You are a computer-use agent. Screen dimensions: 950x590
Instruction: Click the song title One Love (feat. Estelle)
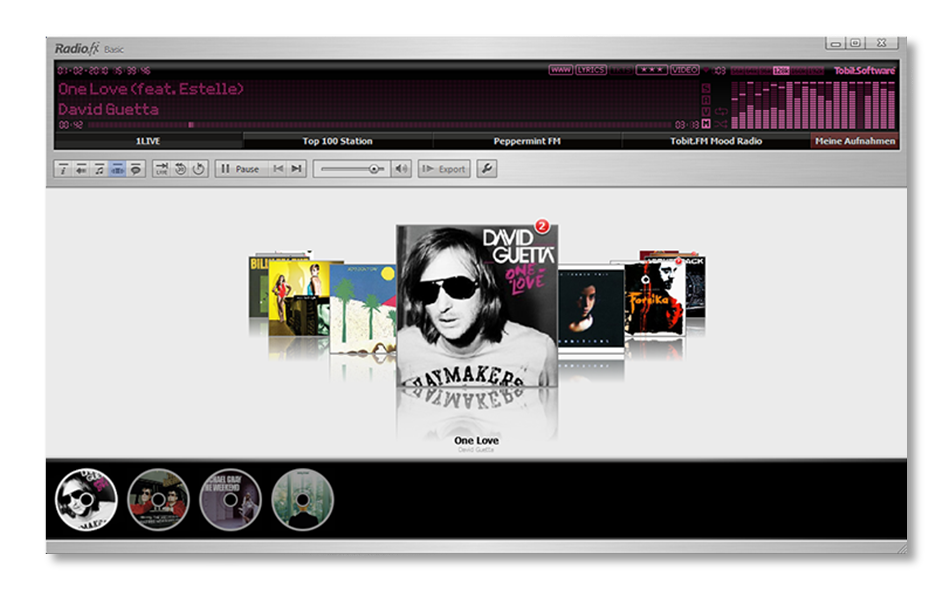[151, 89]
